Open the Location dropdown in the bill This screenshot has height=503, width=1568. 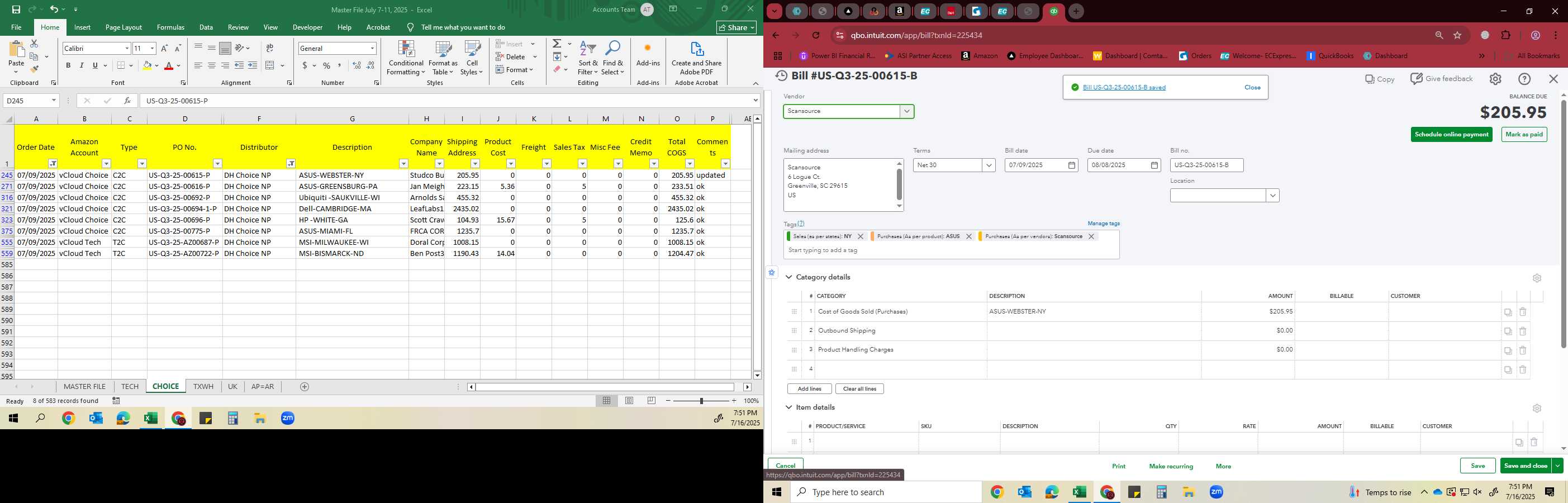click(x=1272, y=196)
